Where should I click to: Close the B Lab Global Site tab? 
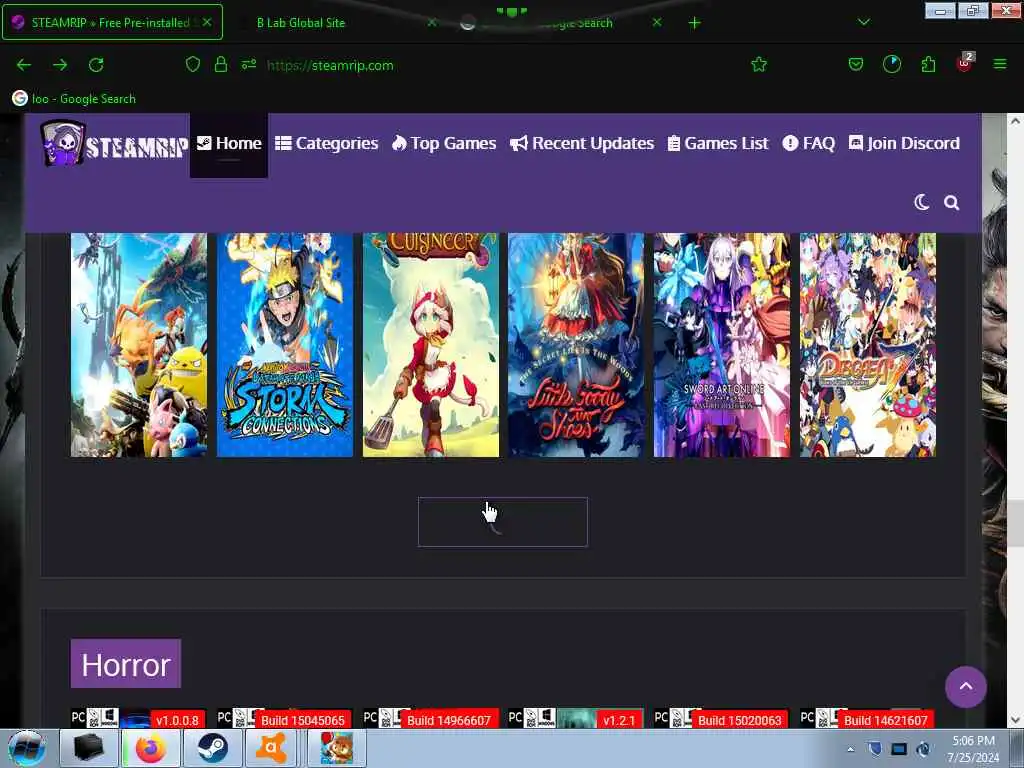[432, 22]
